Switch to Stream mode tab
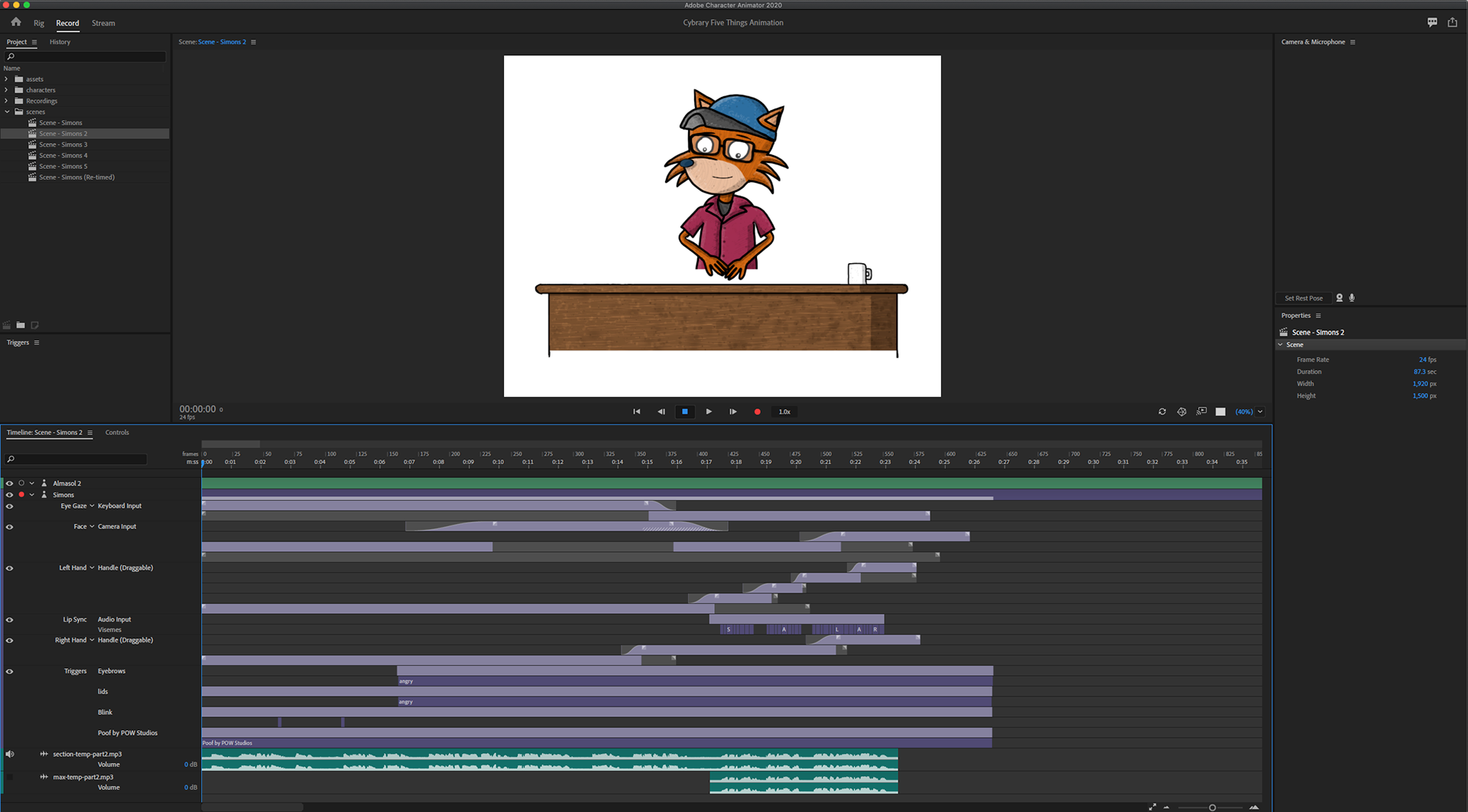The width and height of the screenshot is (1468, 812). tap(103, 23)
